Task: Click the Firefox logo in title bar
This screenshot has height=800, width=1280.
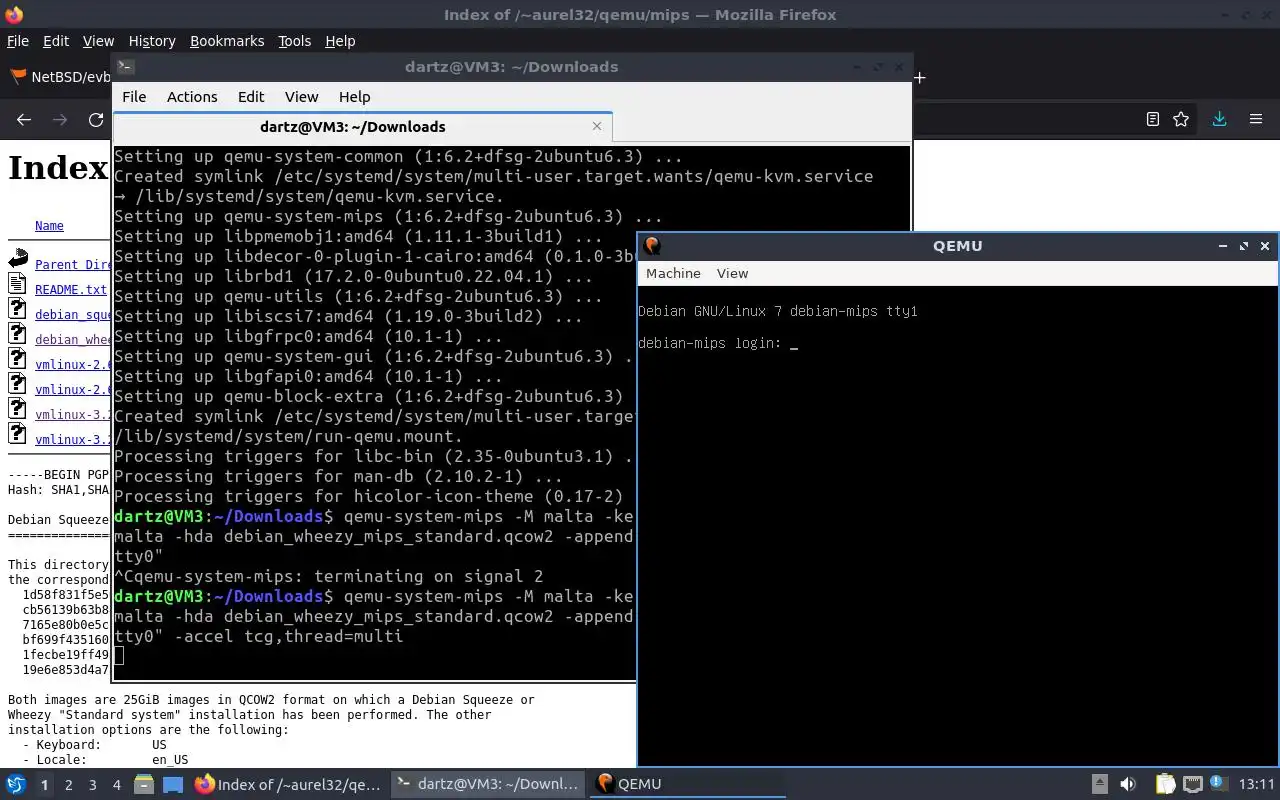Action: pyautogui.click(x=13, y=14)
